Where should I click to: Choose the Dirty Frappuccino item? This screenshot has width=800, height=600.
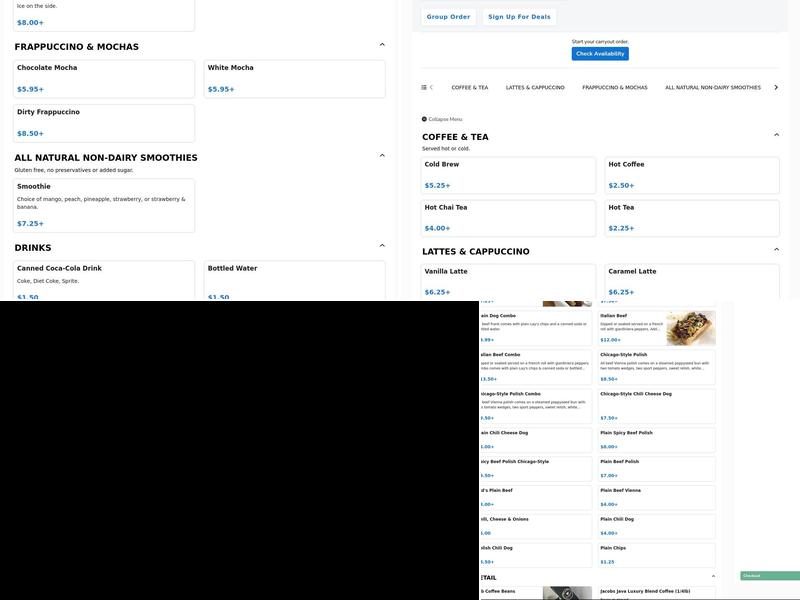click(104, 123)
